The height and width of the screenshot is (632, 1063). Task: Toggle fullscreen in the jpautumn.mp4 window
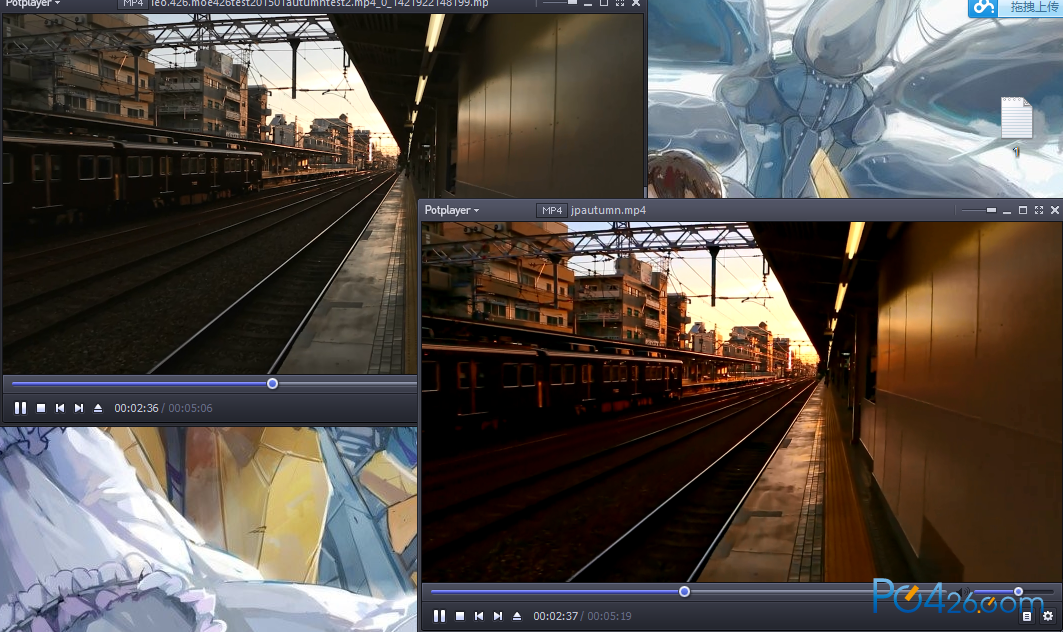[1039, 210]
